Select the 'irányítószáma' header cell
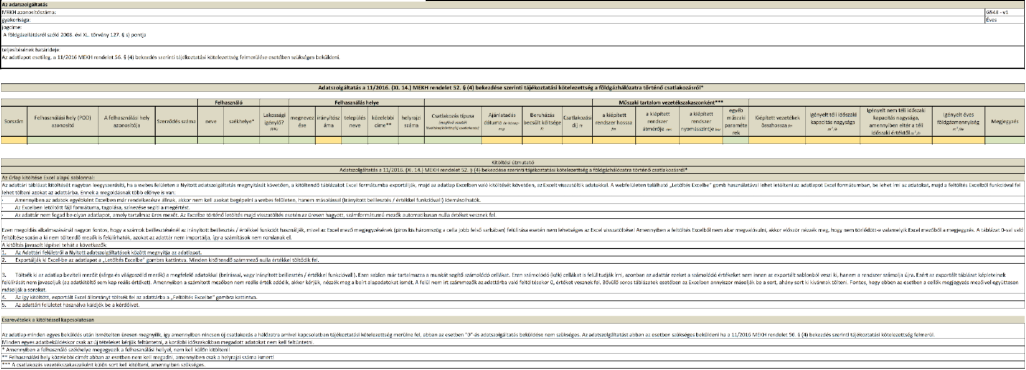 [x=328, y=120]
